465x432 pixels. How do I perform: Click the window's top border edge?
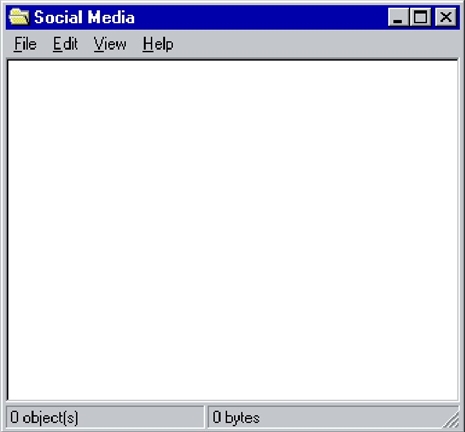coord(232,2)
